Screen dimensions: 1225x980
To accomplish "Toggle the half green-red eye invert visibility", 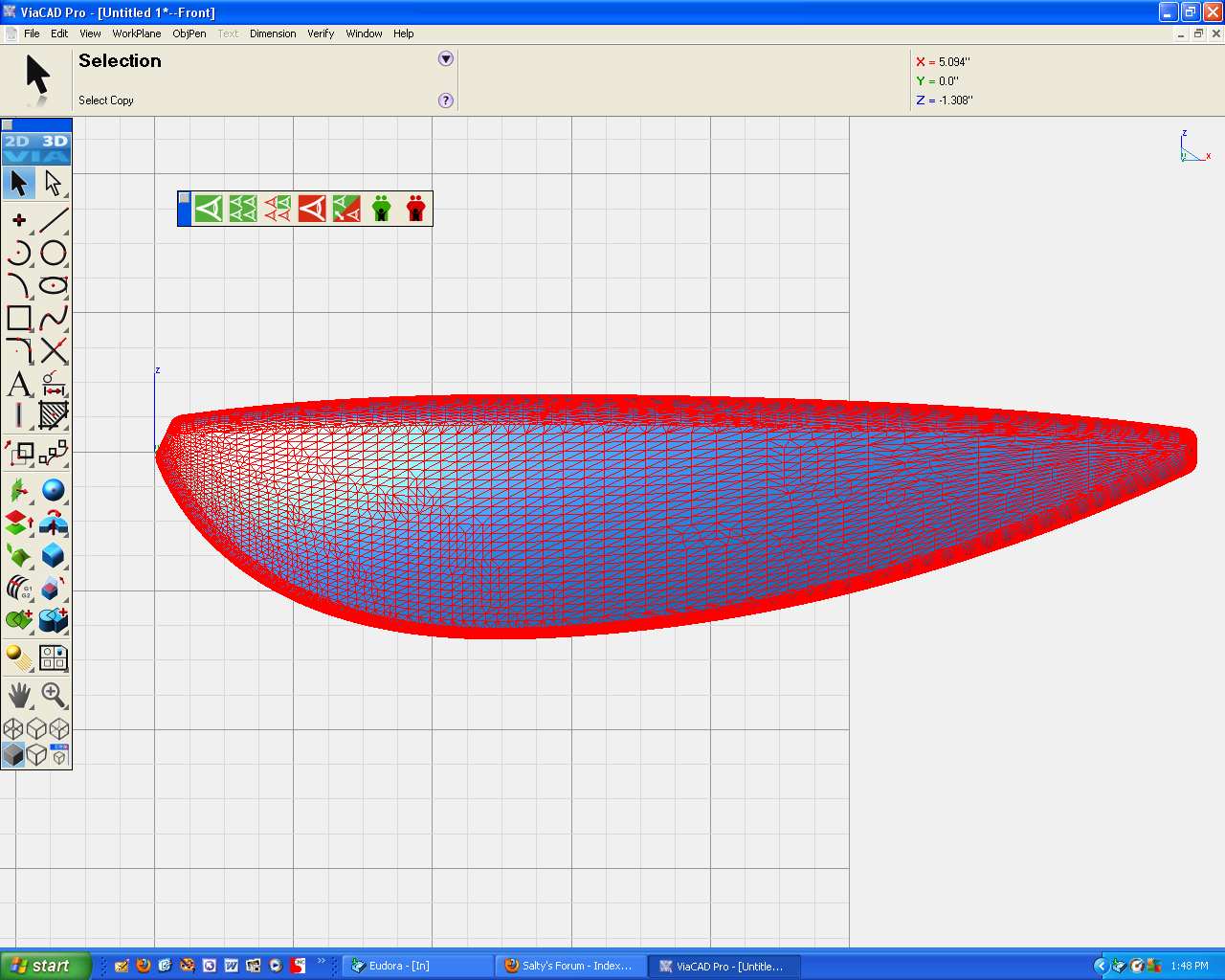I will (x=346, y=209).
